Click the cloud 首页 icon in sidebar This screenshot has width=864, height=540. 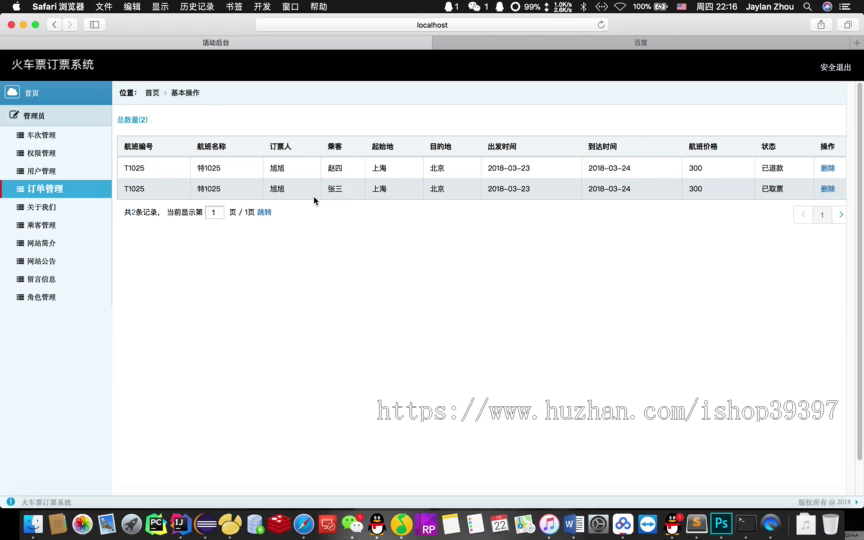tap(12, 92)
